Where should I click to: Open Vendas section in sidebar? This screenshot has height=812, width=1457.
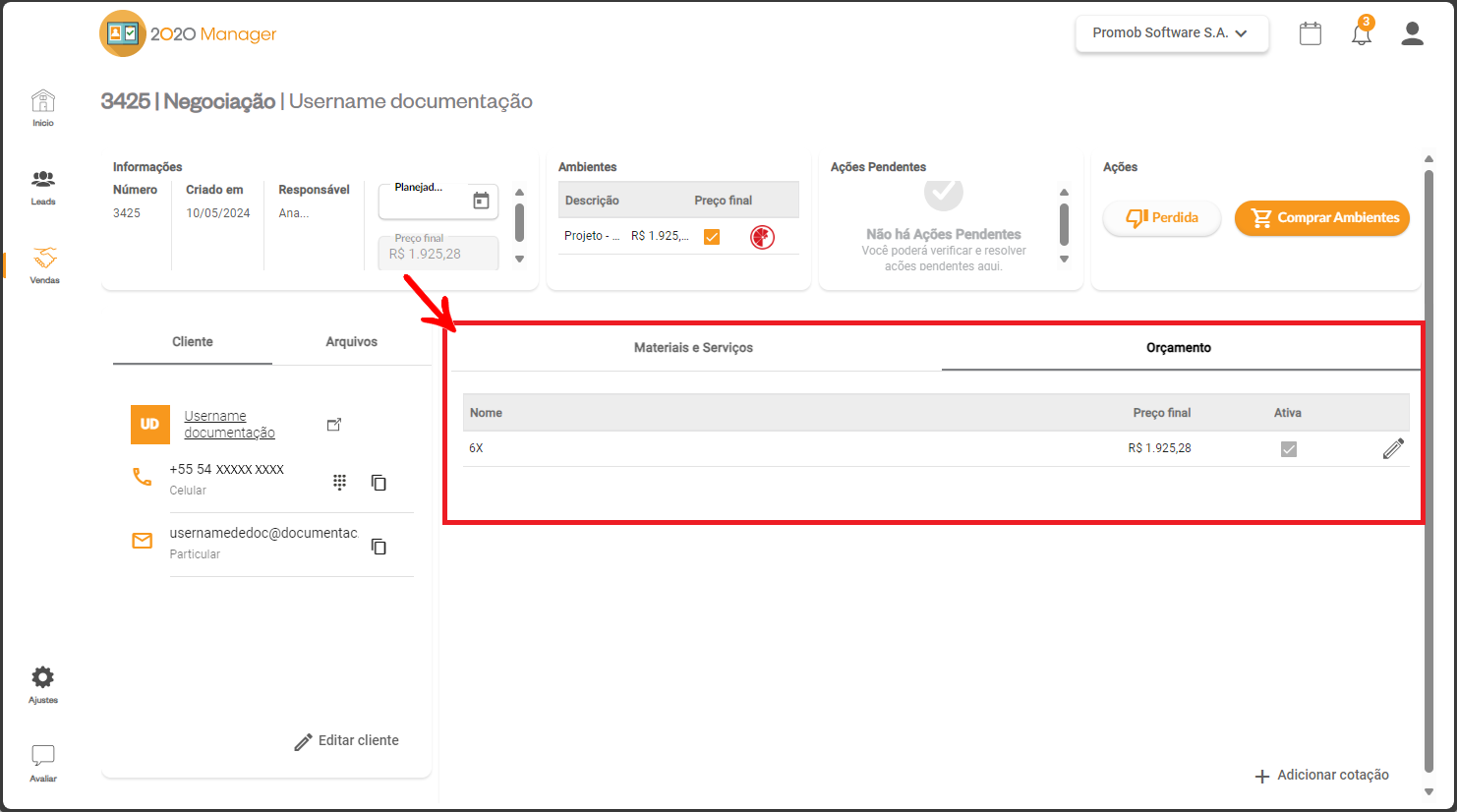44,265
